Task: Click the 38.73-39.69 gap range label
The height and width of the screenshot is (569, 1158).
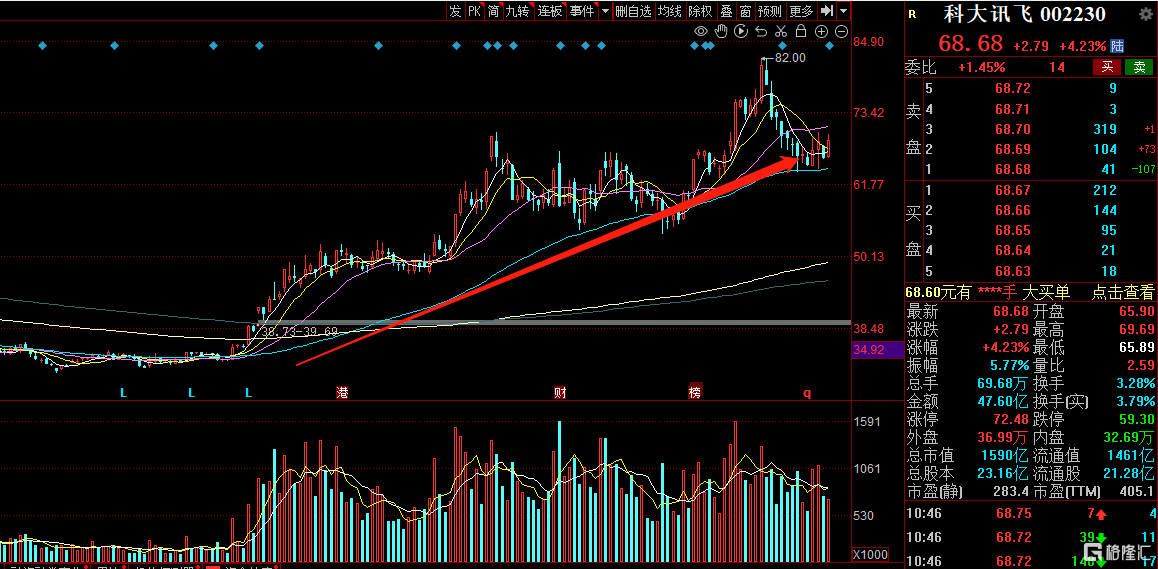Action: (x=299, y=333)
